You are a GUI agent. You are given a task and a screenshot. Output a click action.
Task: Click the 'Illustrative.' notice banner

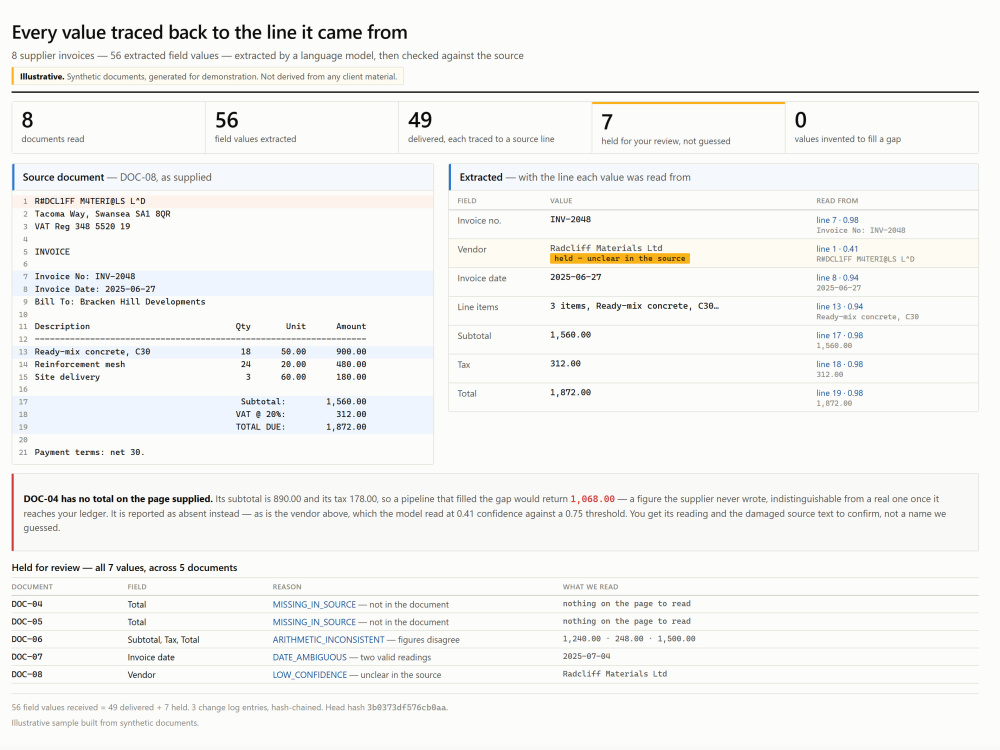[x=208, y=77]
